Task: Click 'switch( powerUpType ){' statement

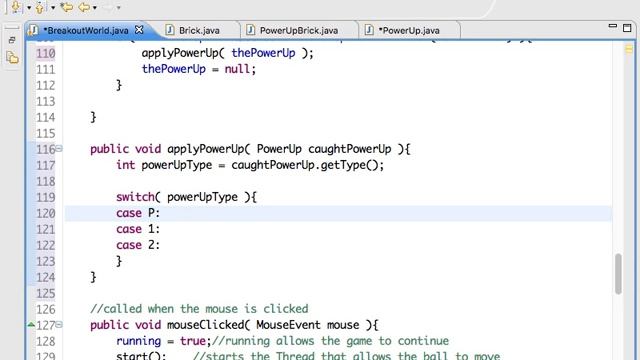Action: pos(186,197)
